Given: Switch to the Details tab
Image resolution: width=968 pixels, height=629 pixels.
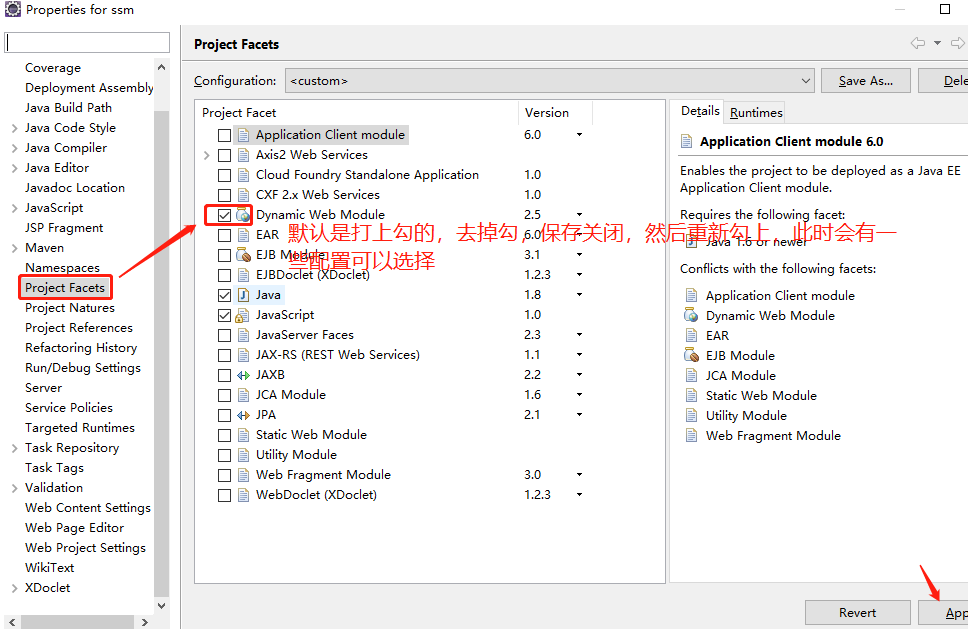Looking at the screenshot, I should tap(699, 111).
